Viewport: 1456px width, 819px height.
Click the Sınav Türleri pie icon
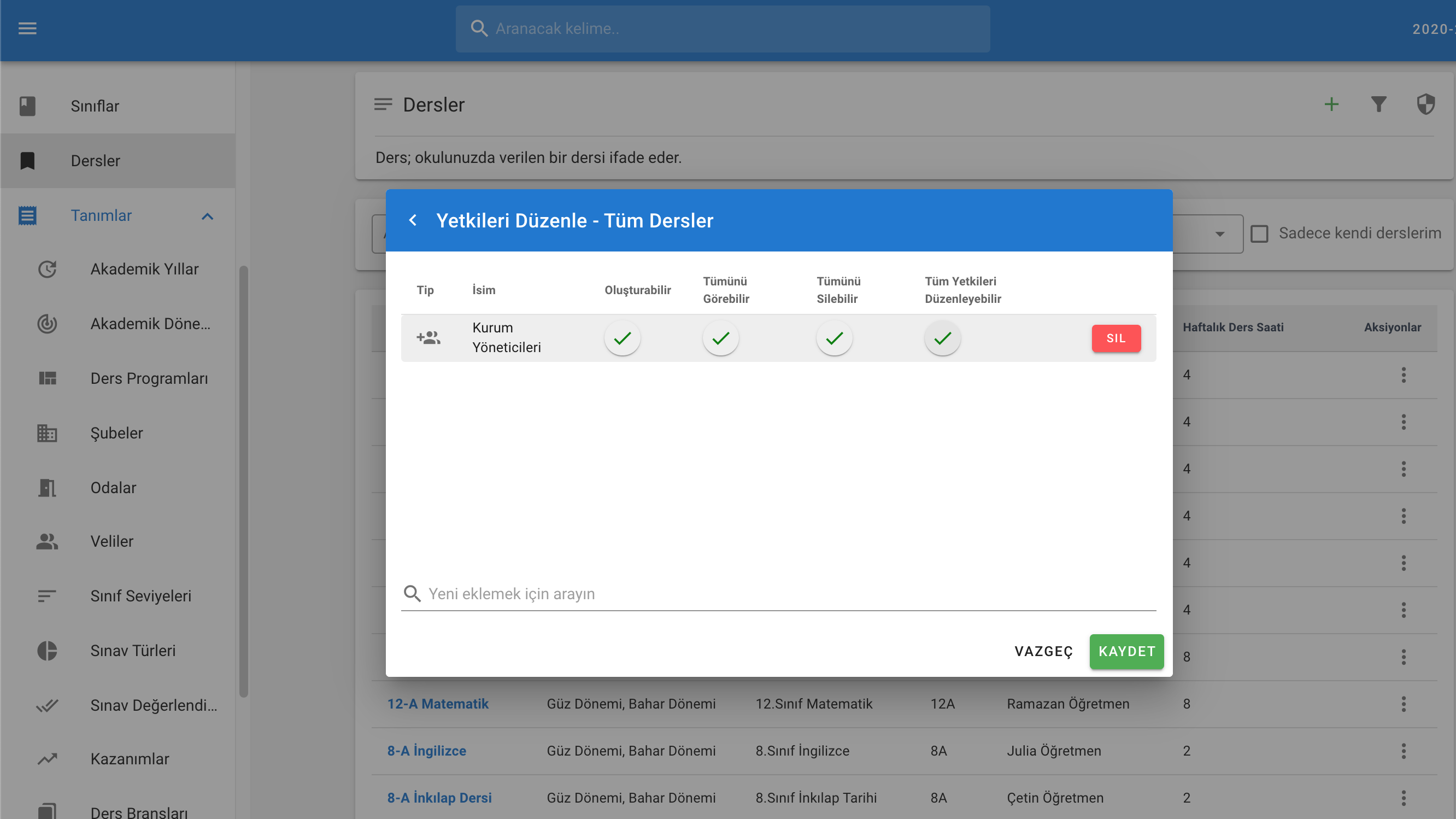point(47,651)
